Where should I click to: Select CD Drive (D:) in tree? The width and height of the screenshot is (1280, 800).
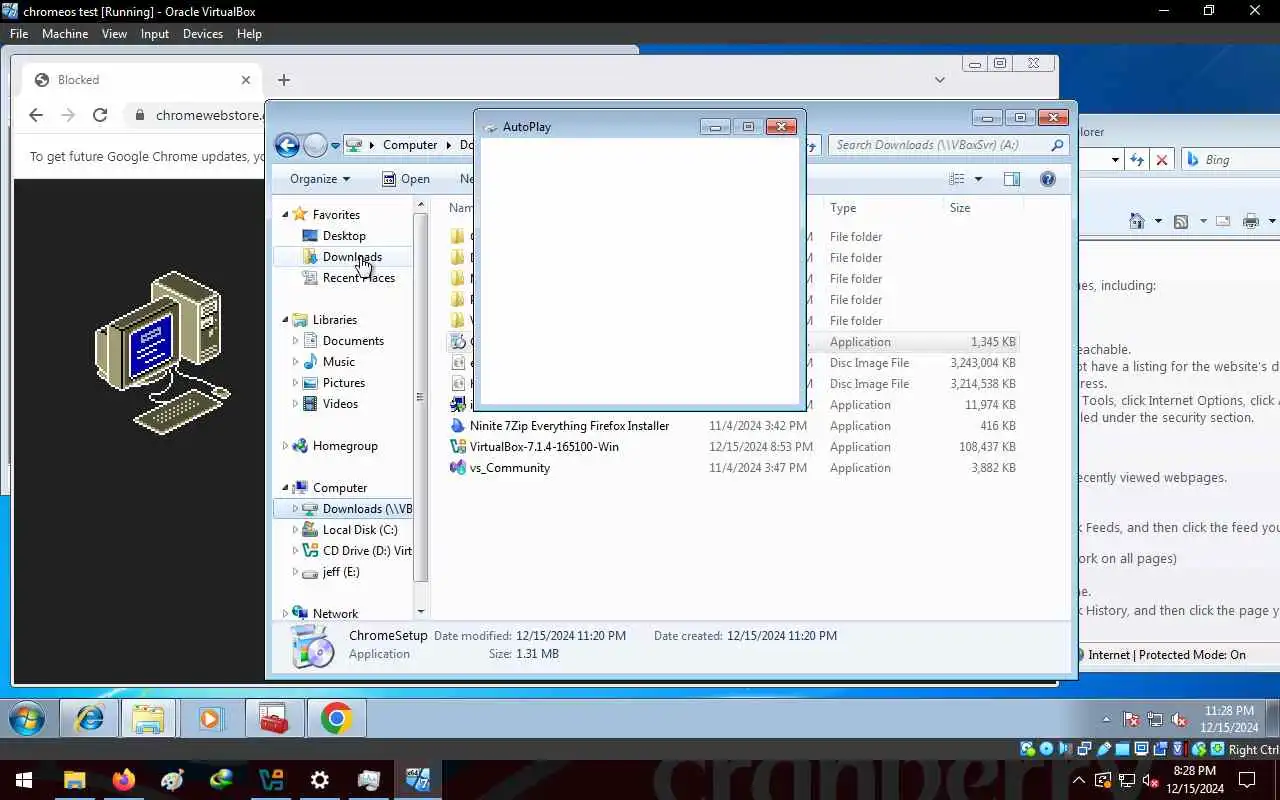point(367,551)
